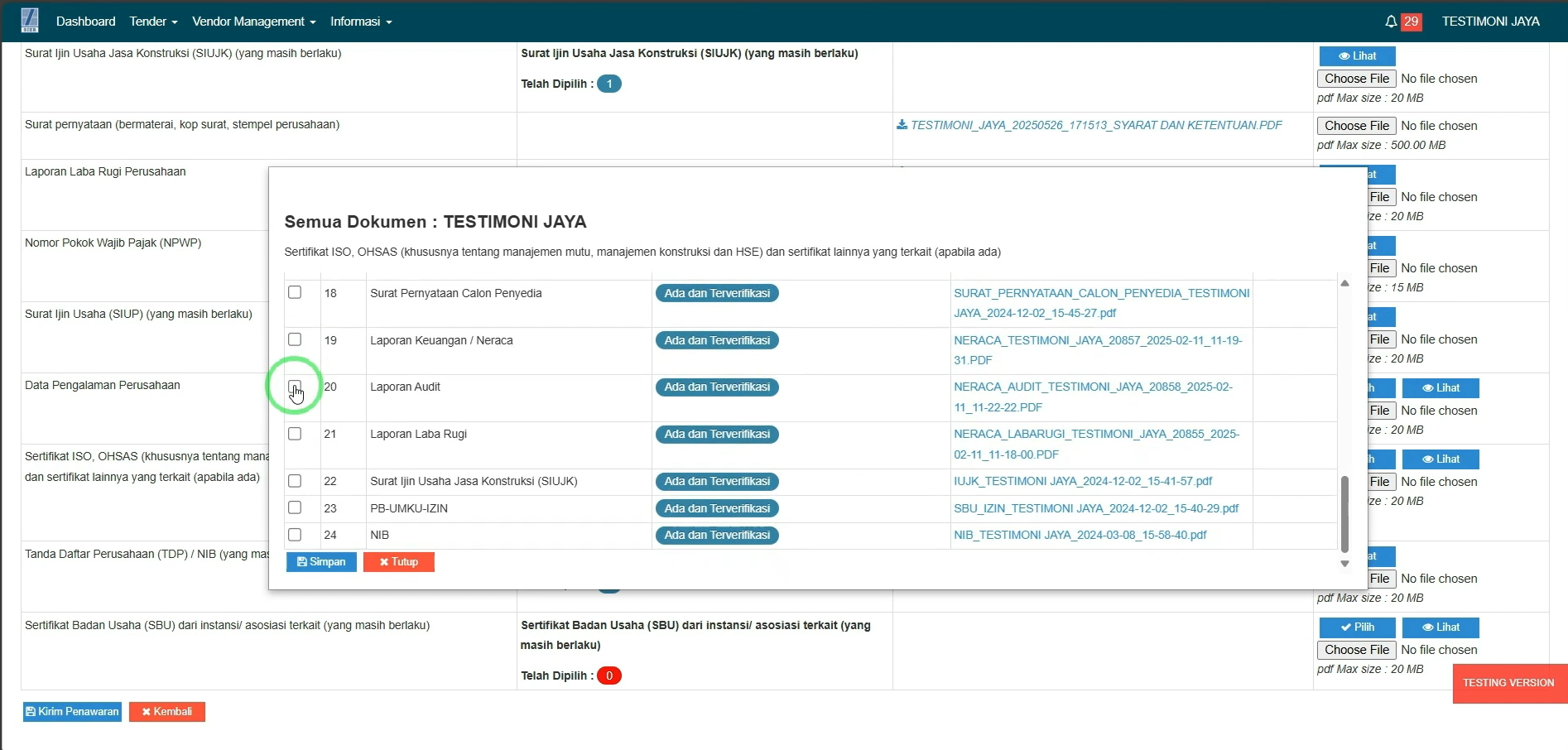Tick checkbox for Surat Pernyataan Calon Penyedia
This screenshot has width=1568, height=750.
(295, 292)
